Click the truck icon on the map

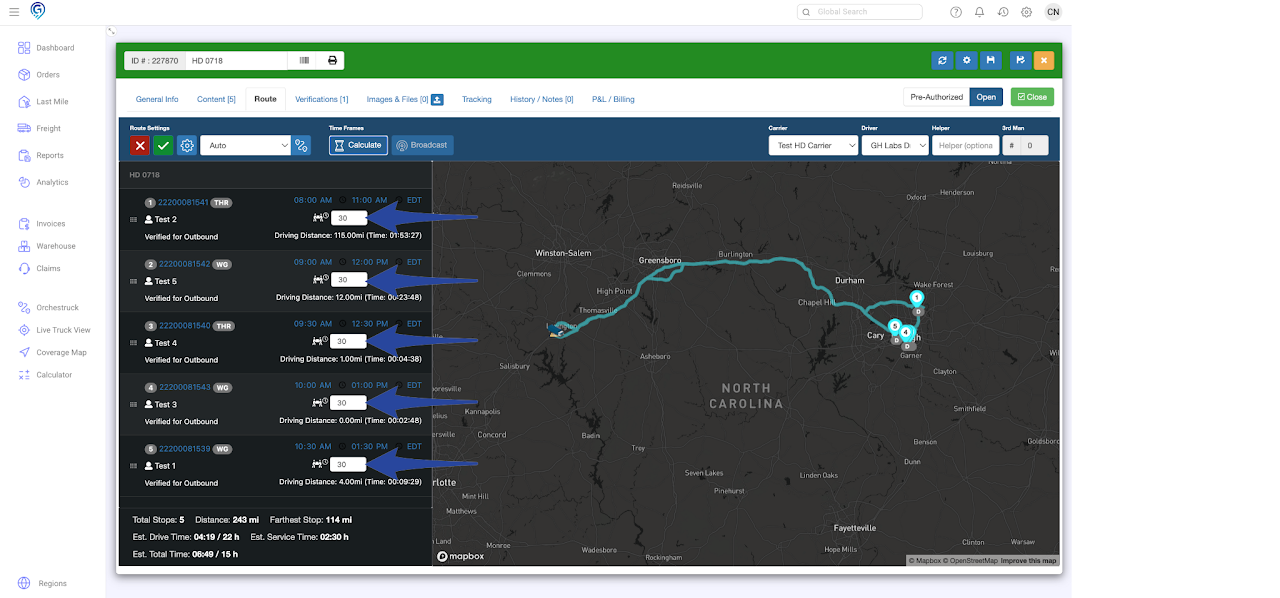(554, 331)
